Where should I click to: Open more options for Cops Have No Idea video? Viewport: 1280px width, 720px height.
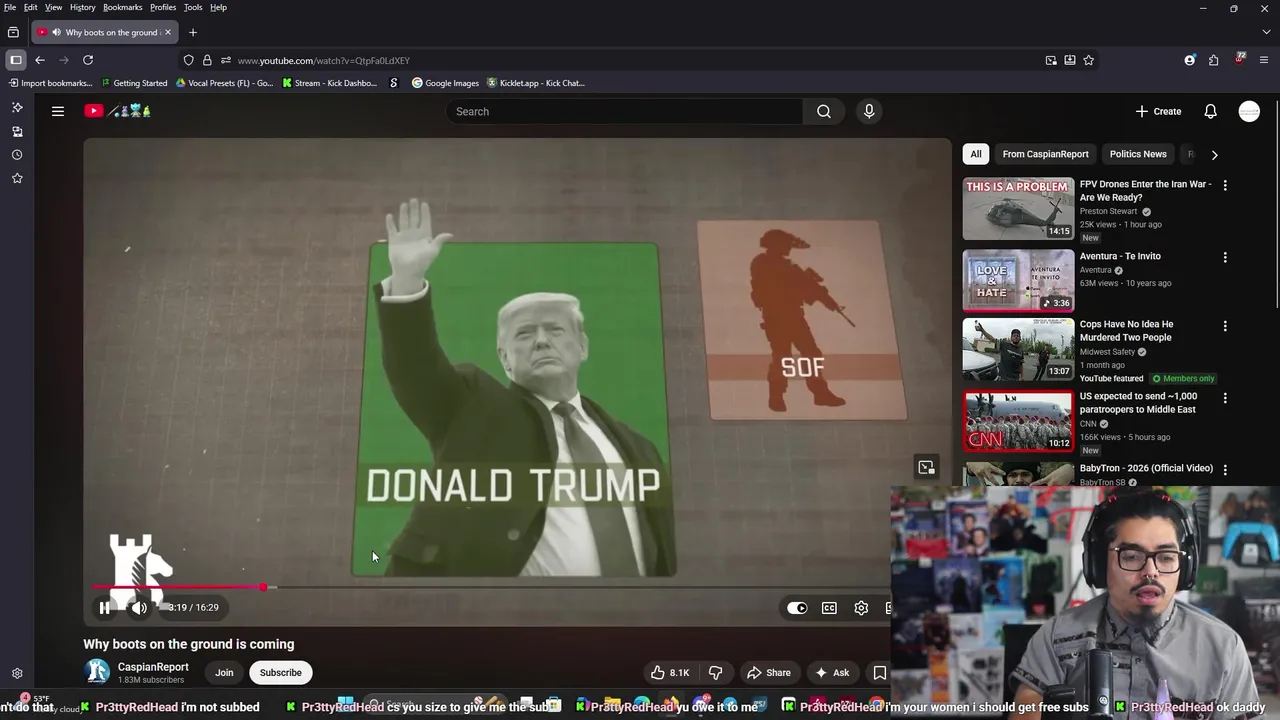(x=1225, y=326)
